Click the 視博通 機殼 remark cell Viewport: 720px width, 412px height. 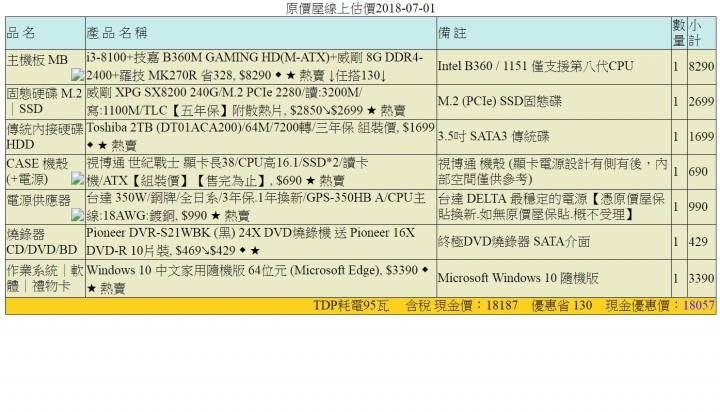[x=554, y=172]
